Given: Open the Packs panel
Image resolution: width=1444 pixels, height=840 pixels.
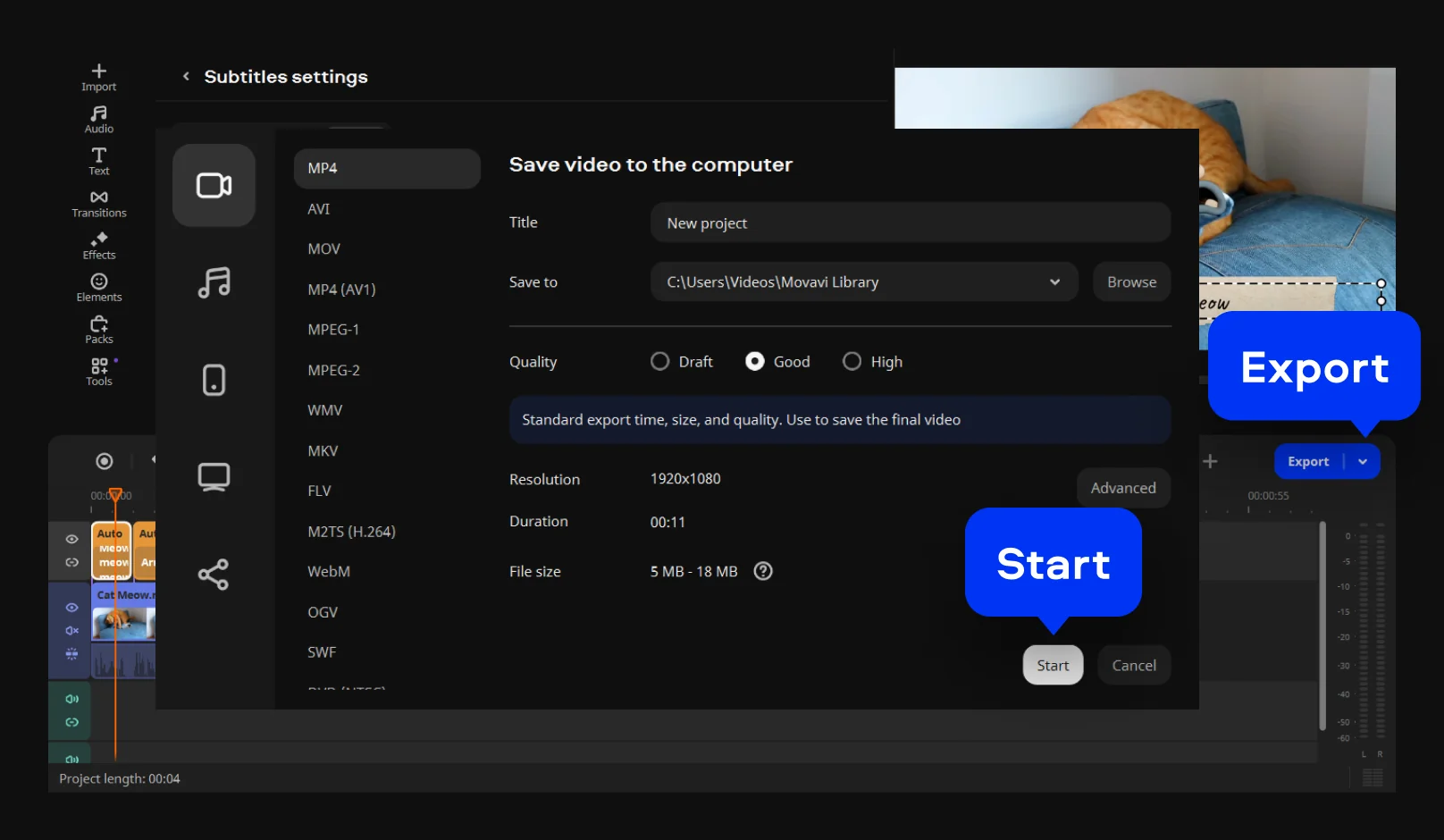Looking at the screenshot, I should [98, 329].
